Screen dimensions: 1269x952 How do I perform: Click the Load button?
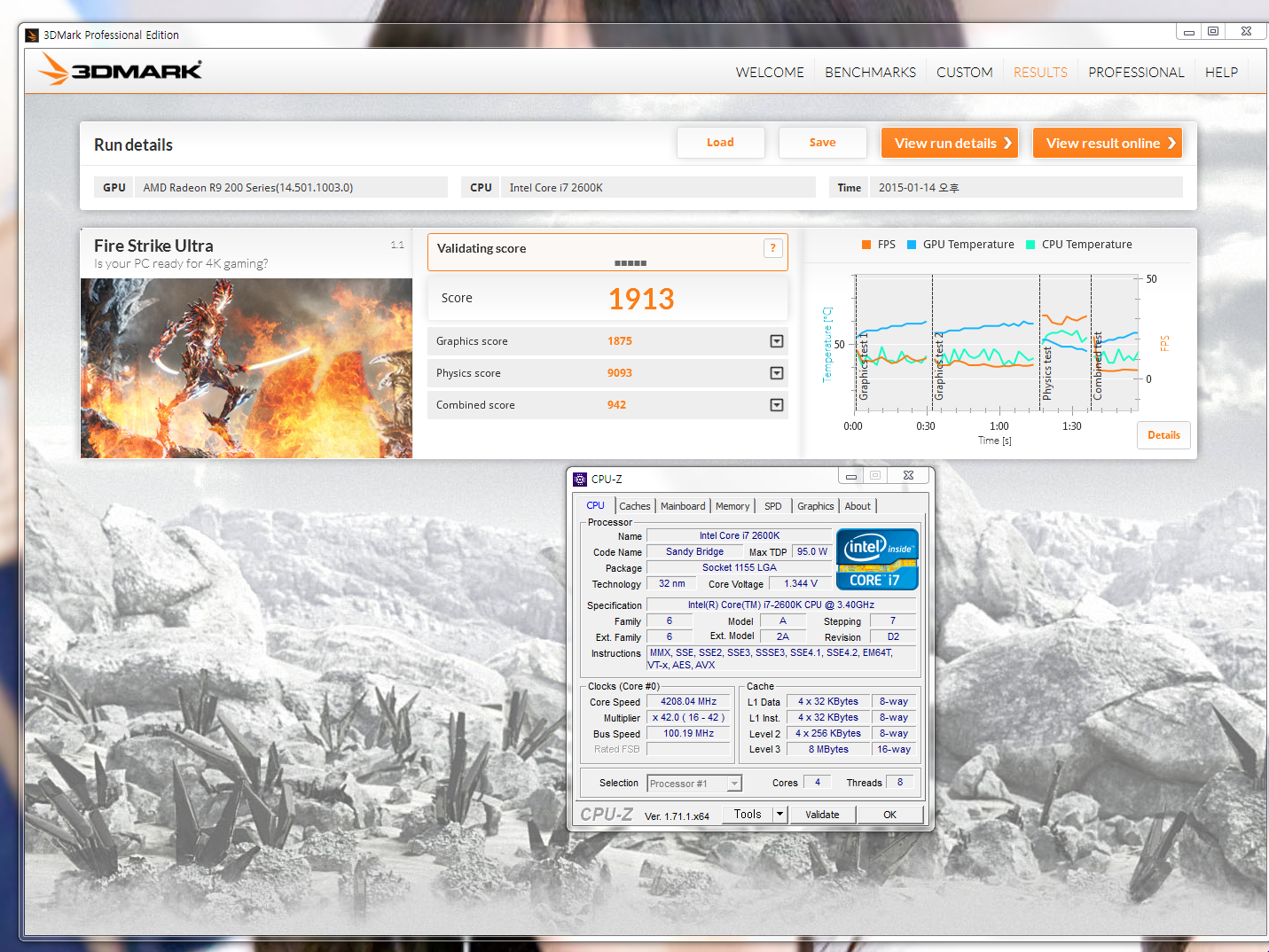(x=720, y=143)
